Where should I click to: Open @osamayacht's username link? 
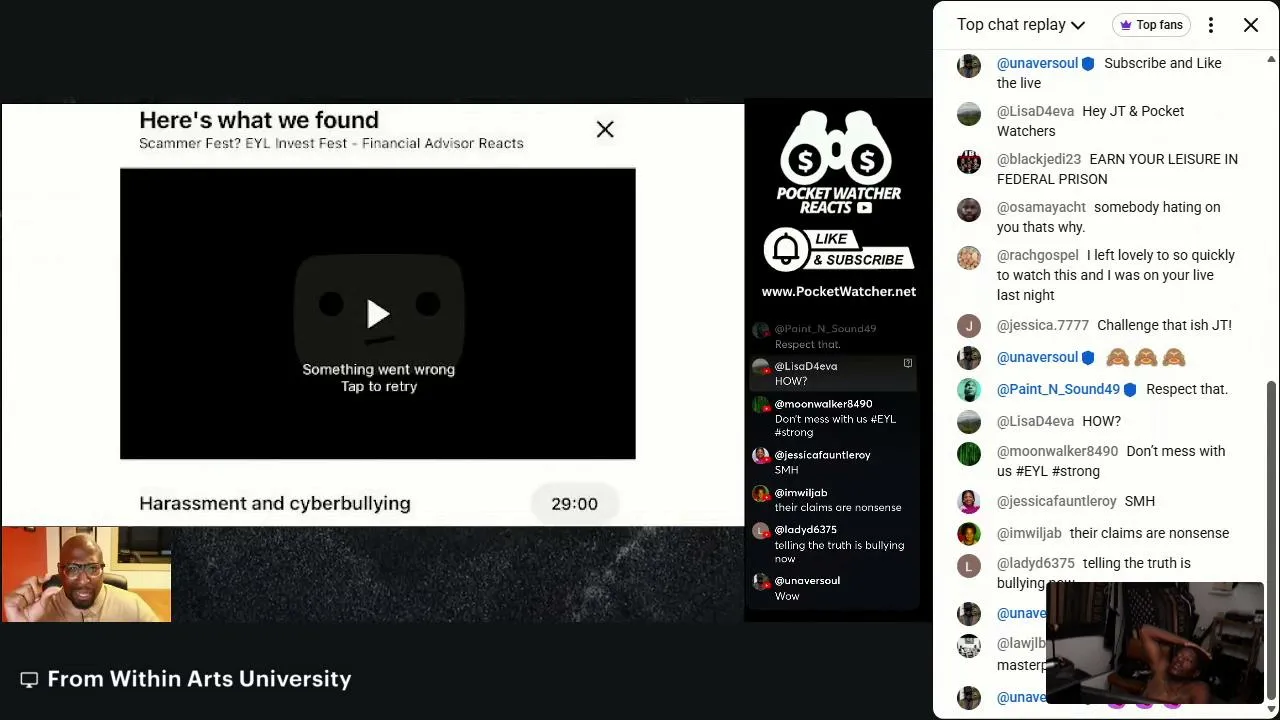coord(1041,207)
